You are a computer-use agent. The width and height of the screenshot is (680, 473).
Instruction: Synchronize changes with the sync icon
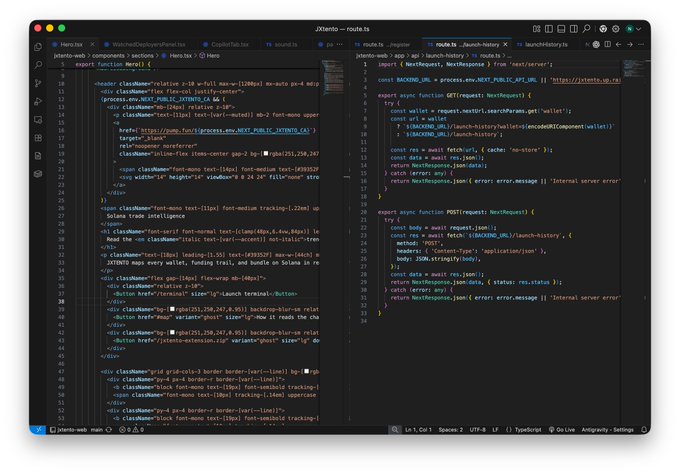109,430
